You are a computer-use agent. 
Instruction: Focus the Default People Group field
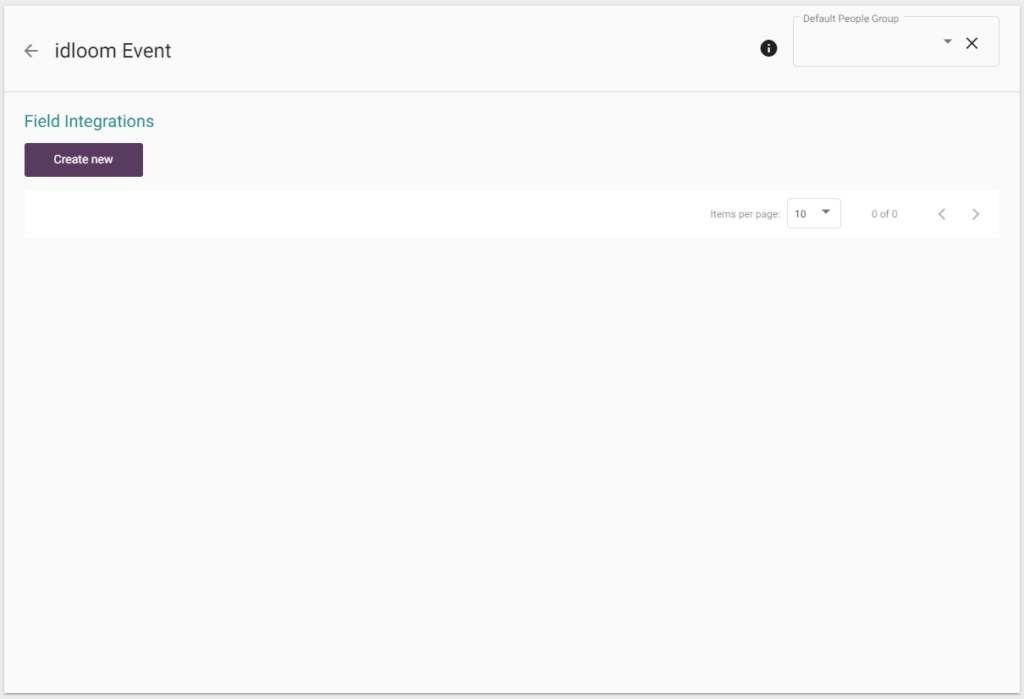coord(865,44)
